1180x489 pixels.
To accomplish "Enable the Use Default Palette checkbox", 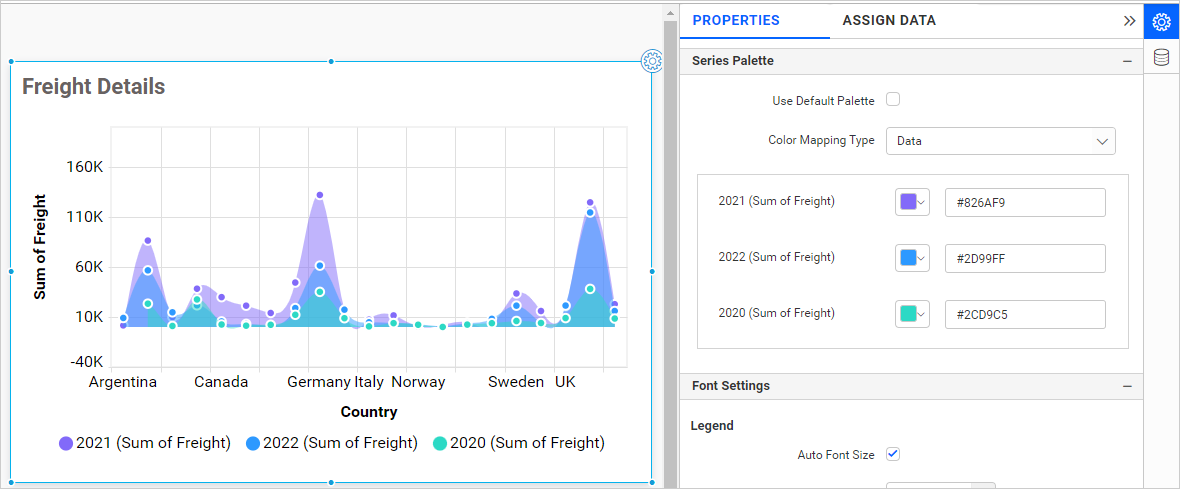I will (x=893, y=100).
